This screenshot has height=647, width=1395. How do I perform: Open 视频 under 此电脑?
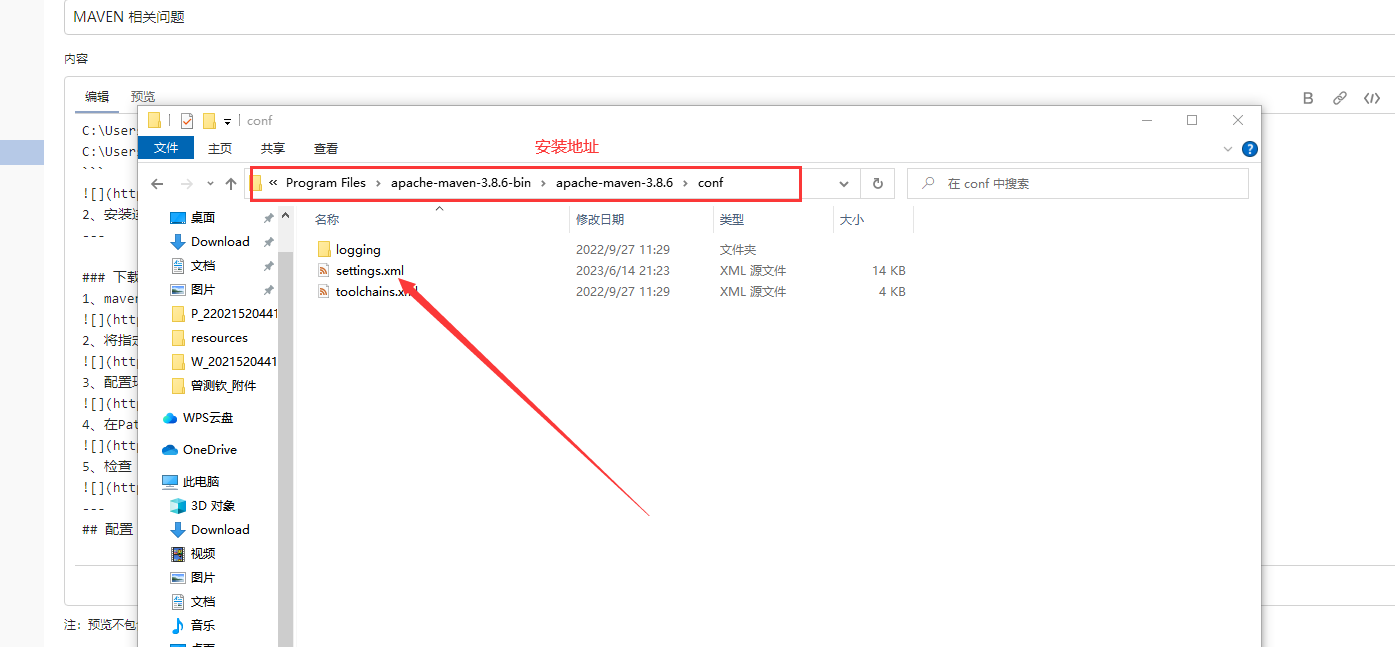[x=203, y=554]
